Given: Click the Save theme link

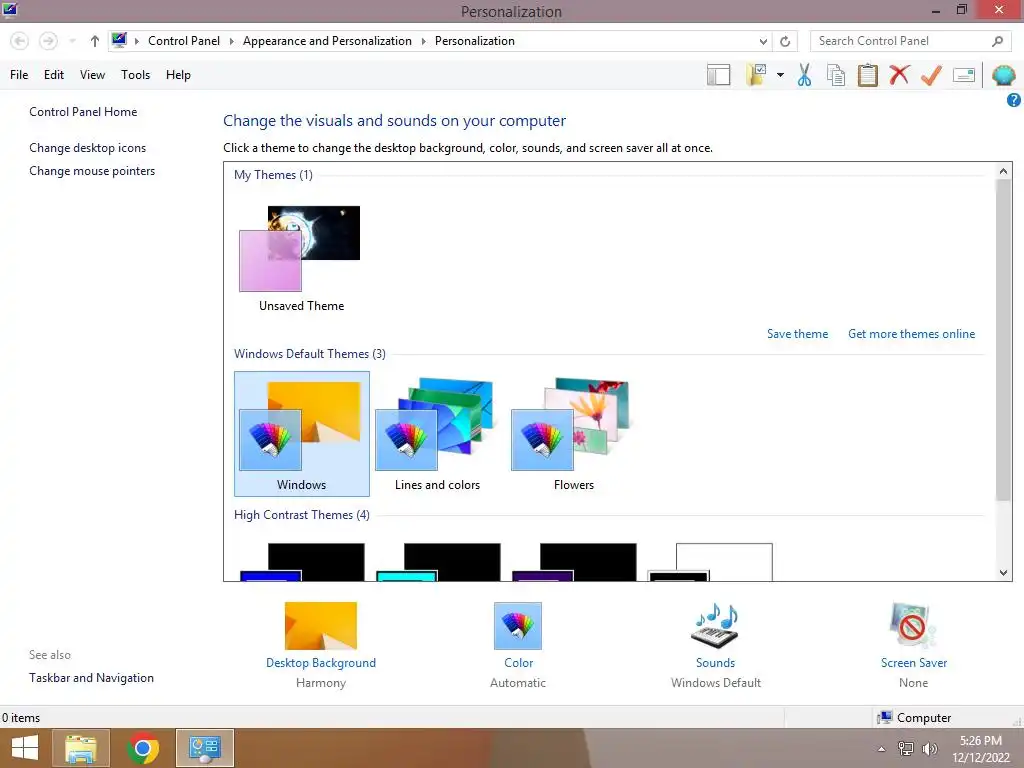Looking at the screenshot, I should pyautogui.click(x=797, y=334).
